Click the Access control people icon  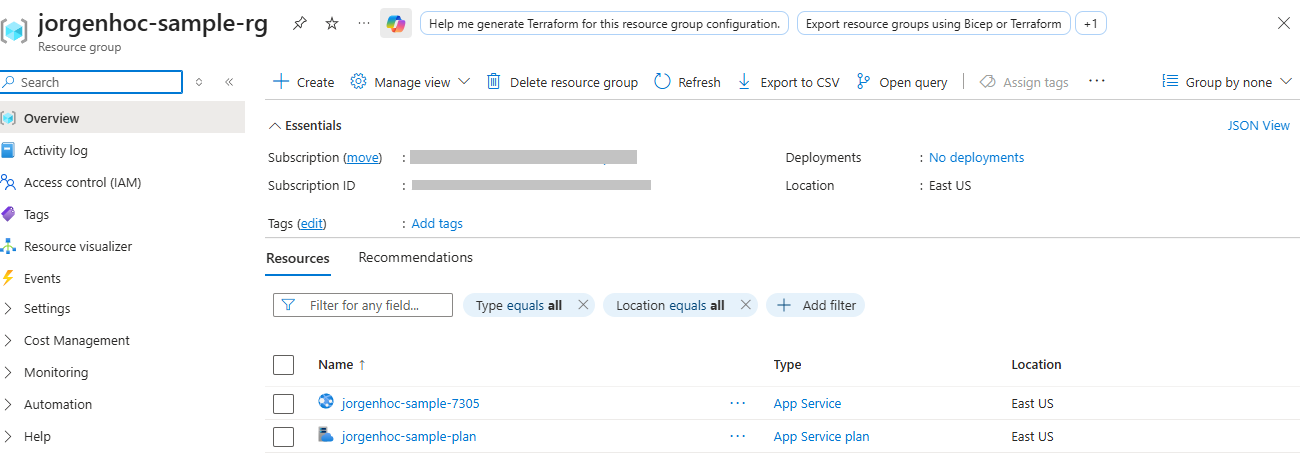coord(9,182)
